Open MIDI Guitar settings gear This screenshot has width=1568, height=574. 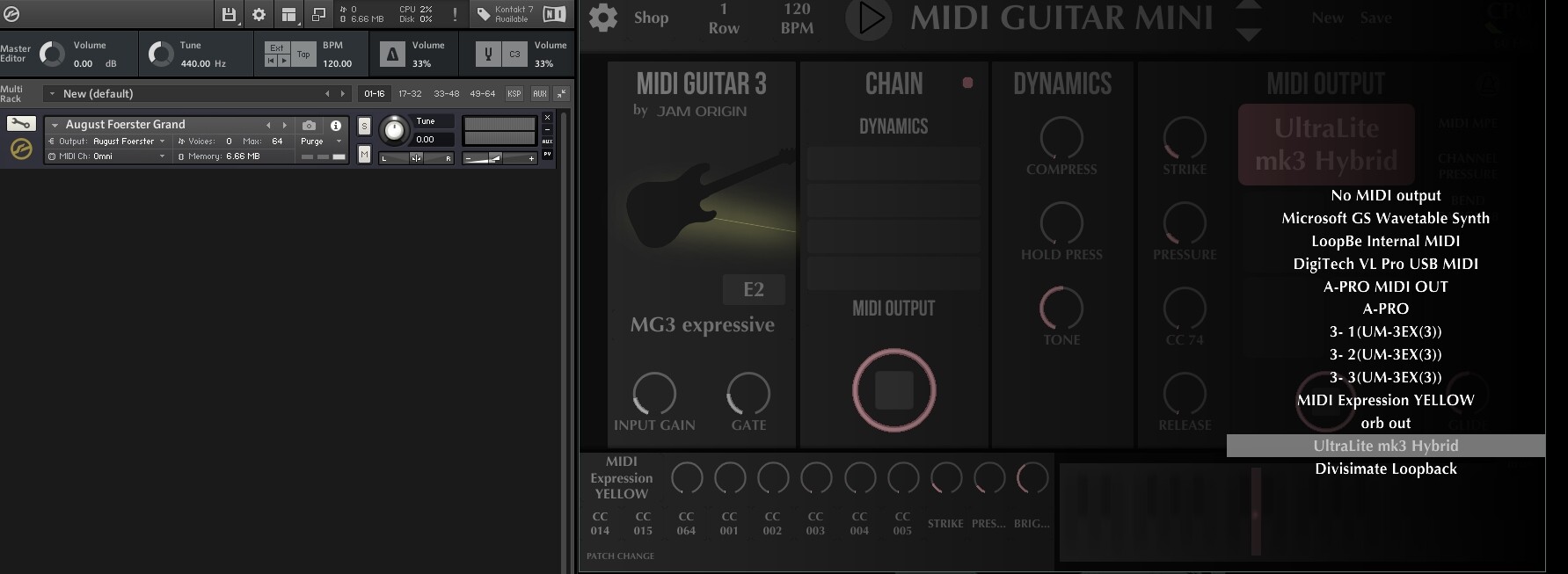[x=603, y=18]
